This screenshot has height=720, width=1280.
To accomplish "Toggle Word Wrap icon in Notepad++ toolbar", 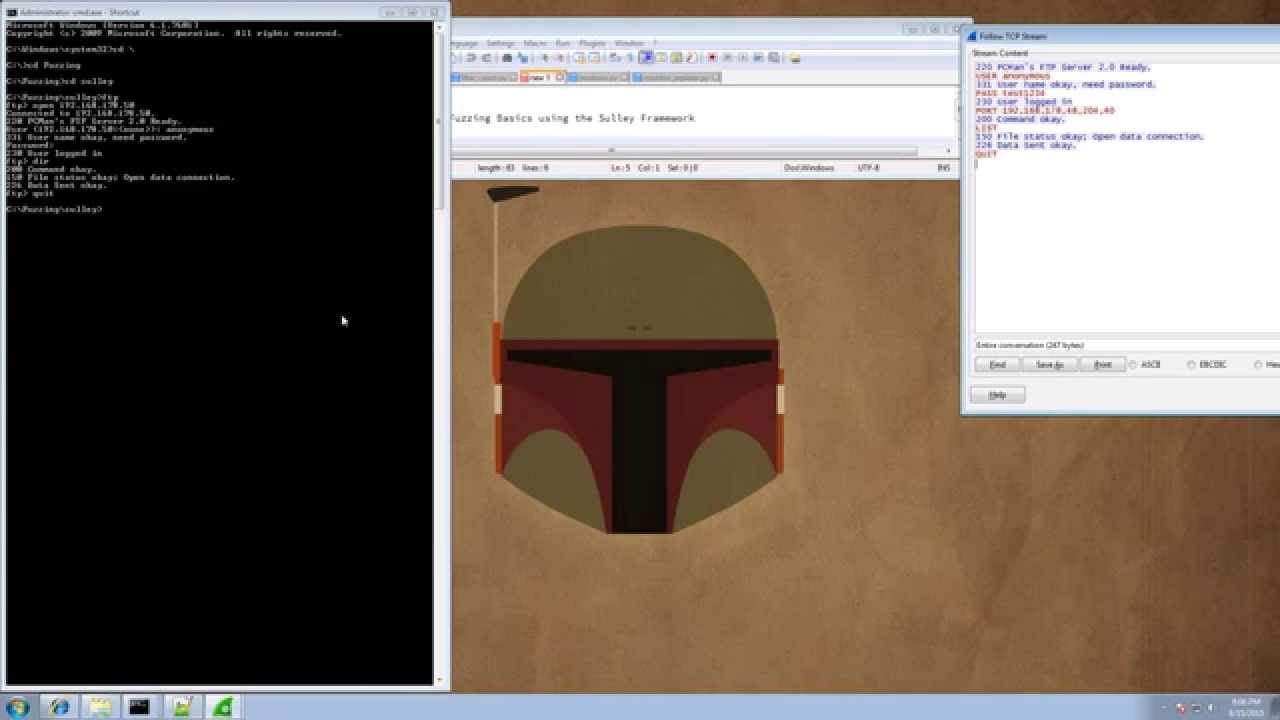I will (614, 58).
